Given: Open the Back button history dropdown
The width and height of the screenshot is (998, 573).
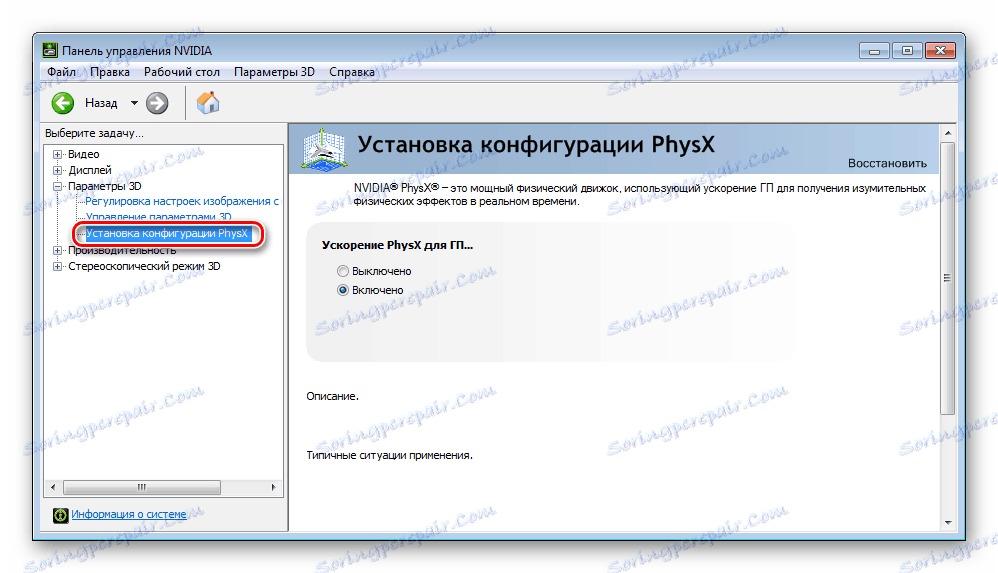Looking at the screenshot, I should pyautogui.click(x=134, y=103).
